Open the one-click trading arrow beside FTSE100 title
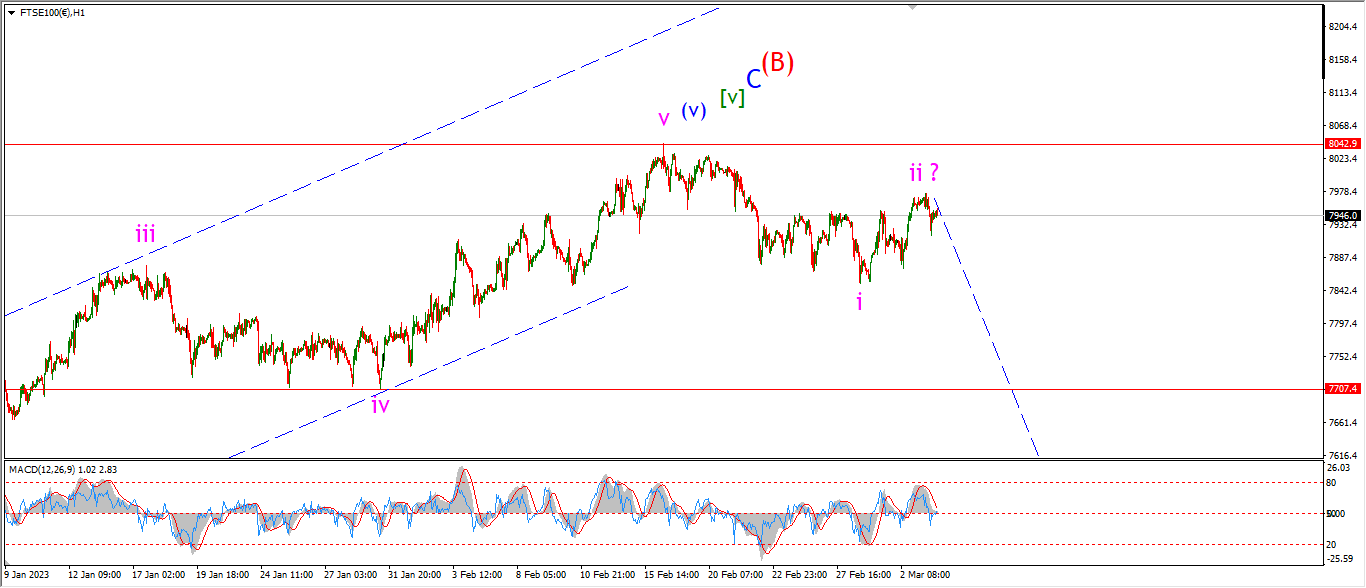The image size is (1366, 588). tap(11, 13)
